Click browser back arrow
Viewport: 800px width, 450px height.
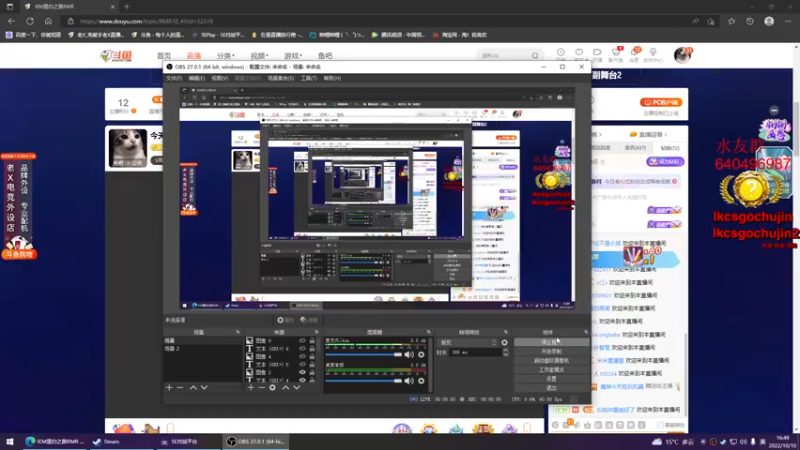[x=11, y=21]
